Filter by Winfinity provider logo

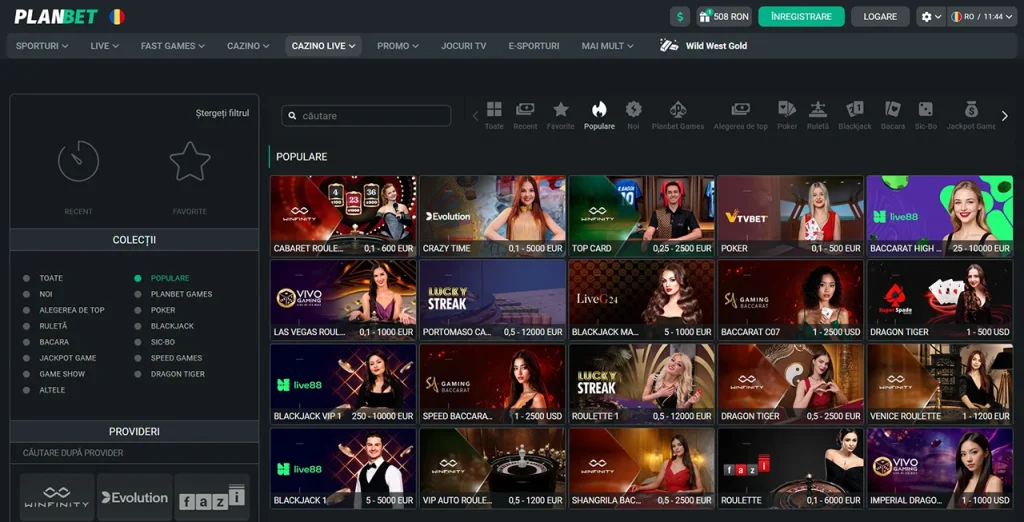coord(57,497)
